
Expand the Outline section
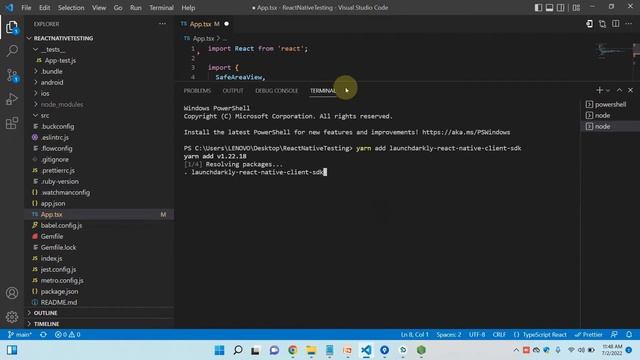(45, 313)
